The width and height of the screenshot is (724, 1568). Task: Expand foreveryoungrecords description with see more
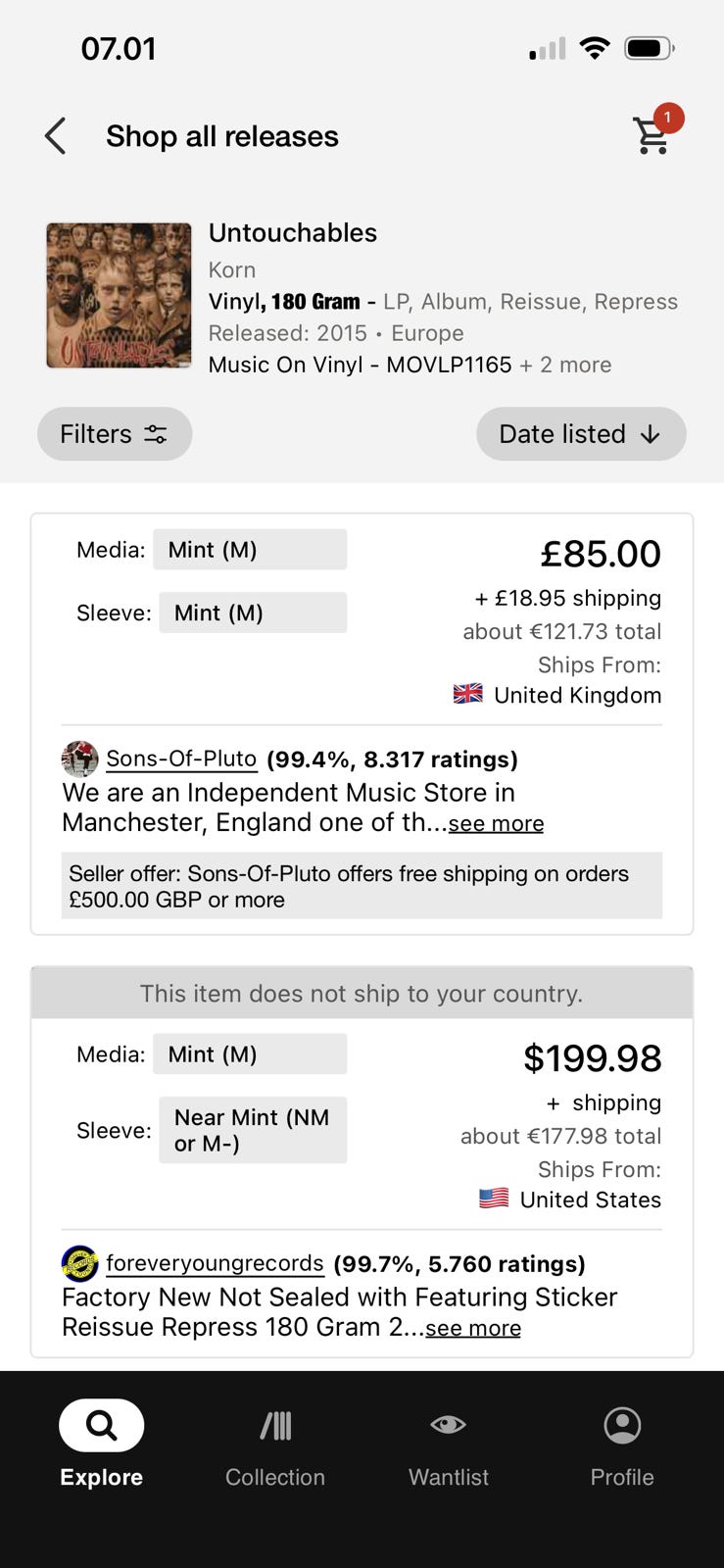coord(473,1328)
